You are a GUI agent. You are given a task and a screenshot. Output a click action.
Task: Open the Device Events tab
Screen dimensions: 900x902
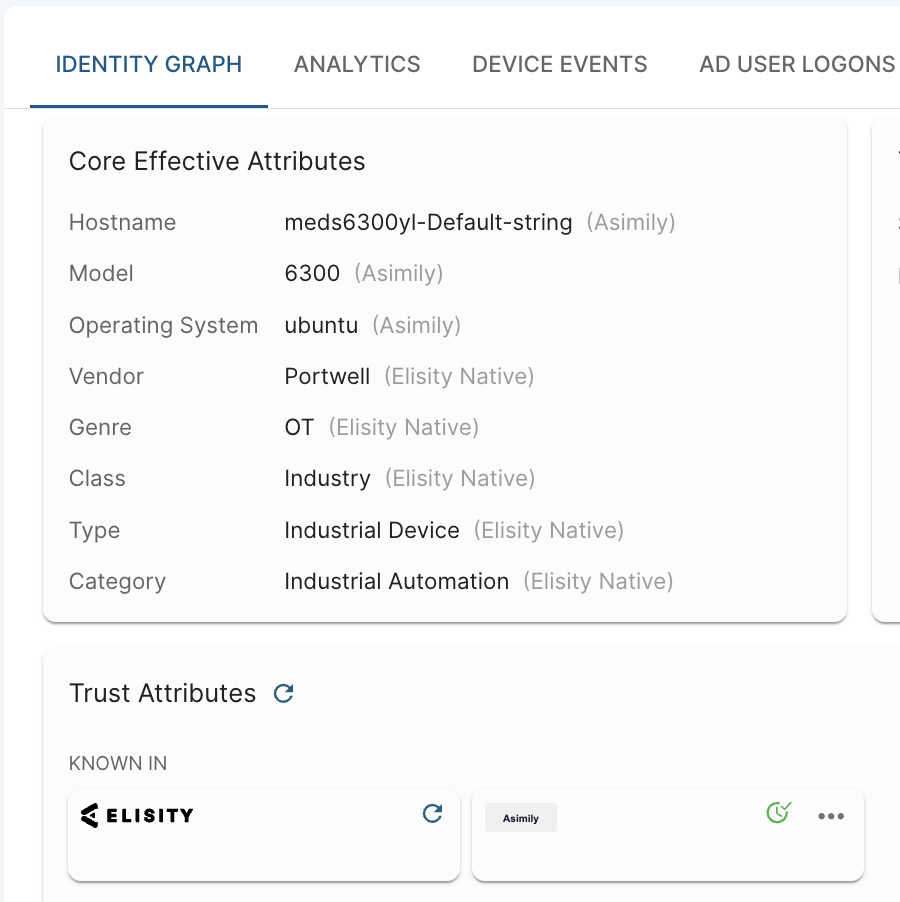coord(560,64)
